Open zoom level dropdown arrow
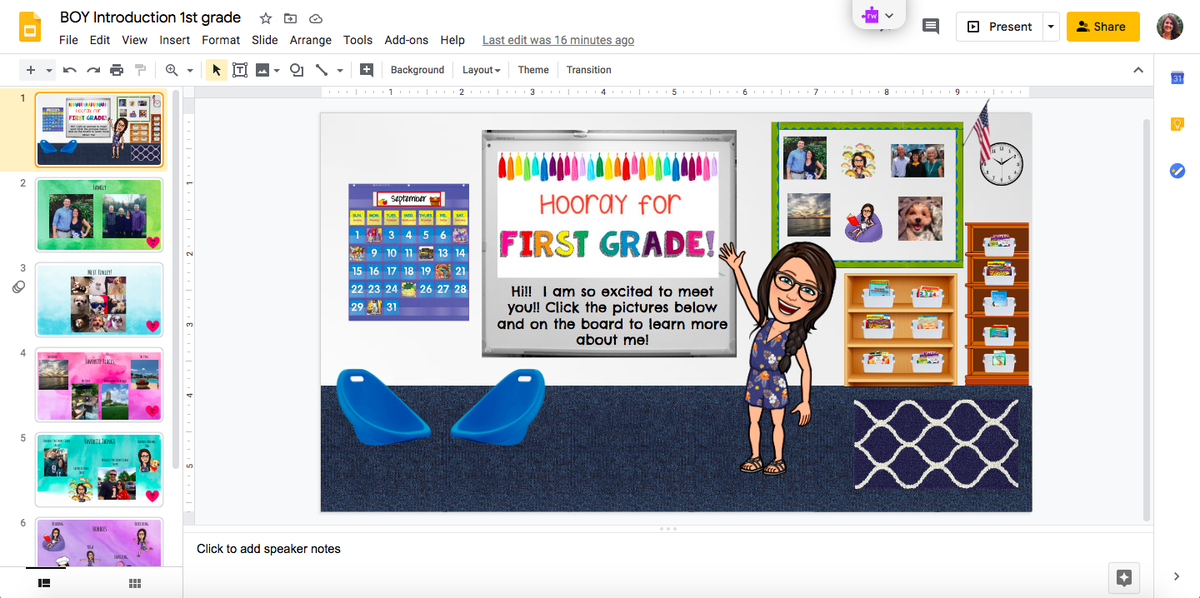1200x598 pixels. pyautogui.click(x=189, y=70)
